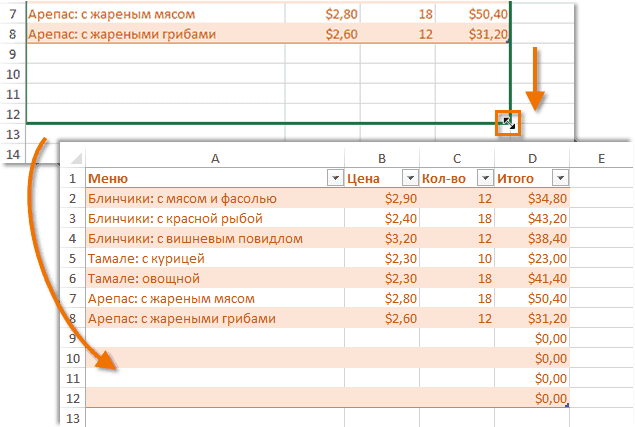Click quantity 10 in Тамале: с курицей row
Image resolution: width=635 pixels, height=427 pixels.
(457, 258)
